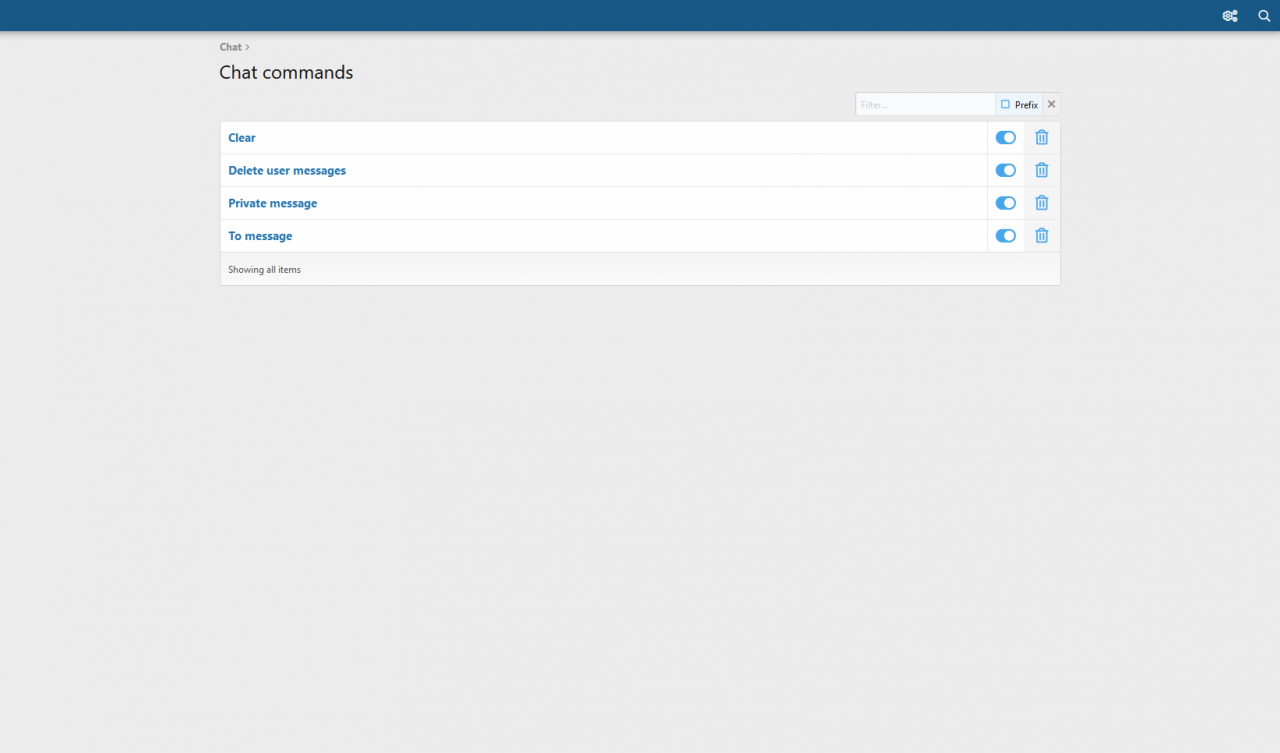
Task: Delete the Clear command
Action: point(1041,138)
